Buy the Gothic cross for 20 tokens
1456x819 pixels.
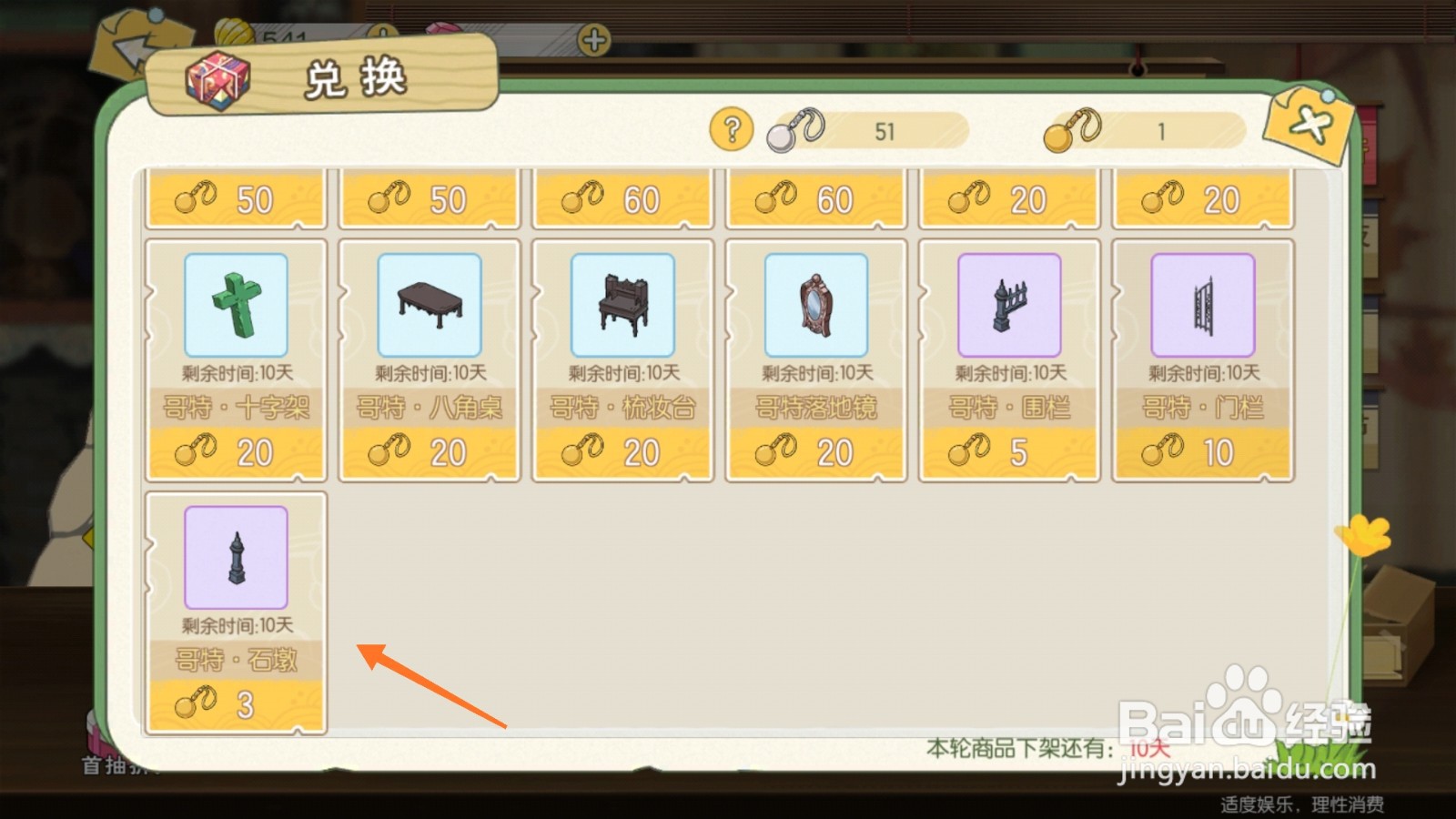[x=236, y=452]
